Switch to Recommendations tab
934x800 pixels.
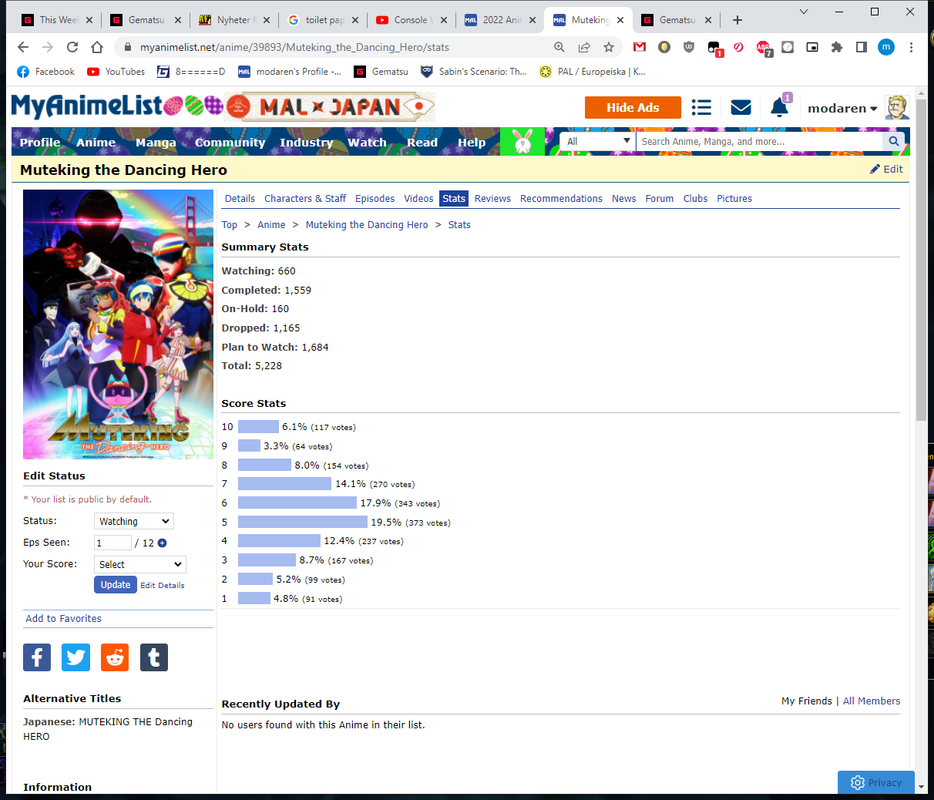click(561, 198)
